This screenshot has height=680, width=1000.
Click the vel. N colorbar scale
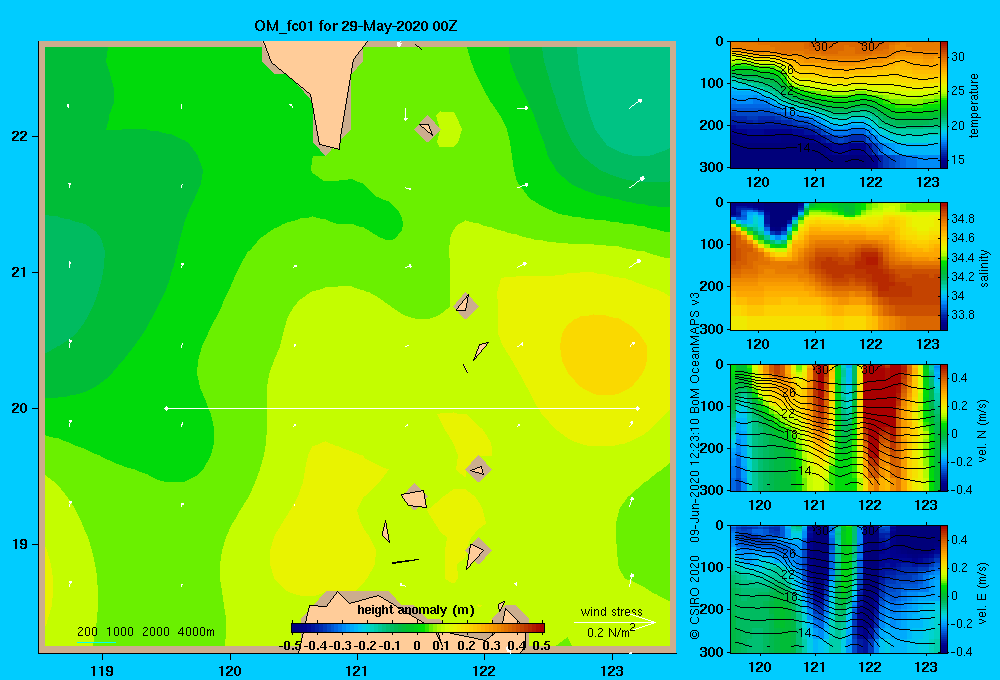pyautogui.click(x=944, y=427)
